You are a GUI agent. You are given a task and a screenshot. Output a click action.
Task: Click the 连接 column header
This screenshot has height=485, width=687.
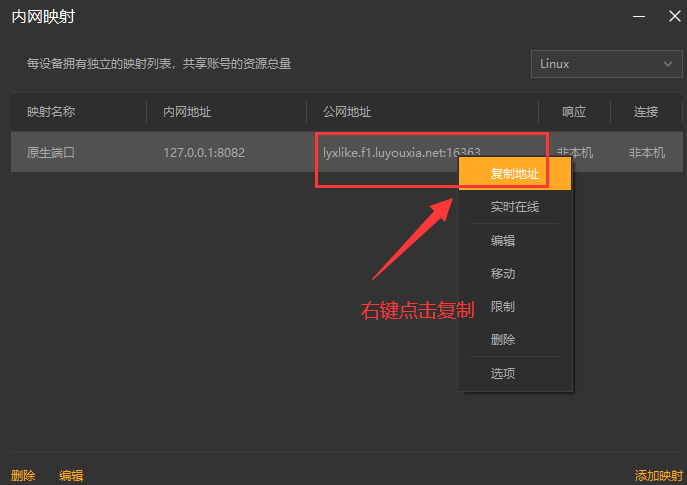pos(646,112)
